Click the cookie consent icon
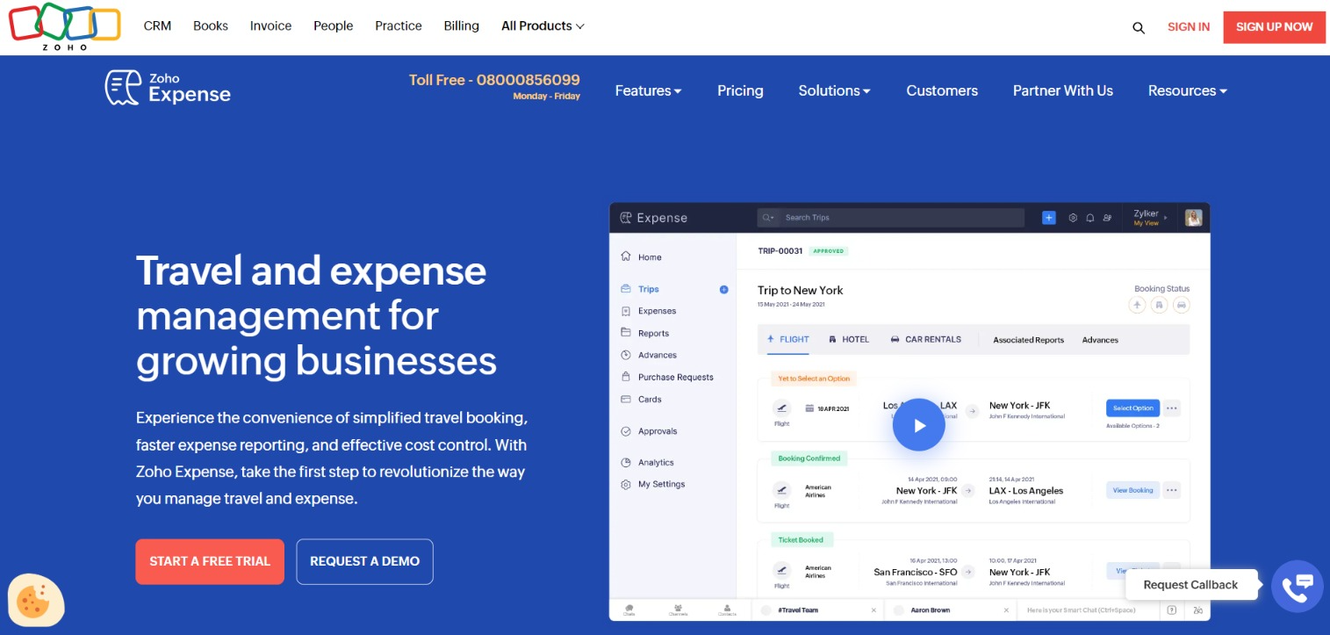1330x635 pixels. pos(36,601)
